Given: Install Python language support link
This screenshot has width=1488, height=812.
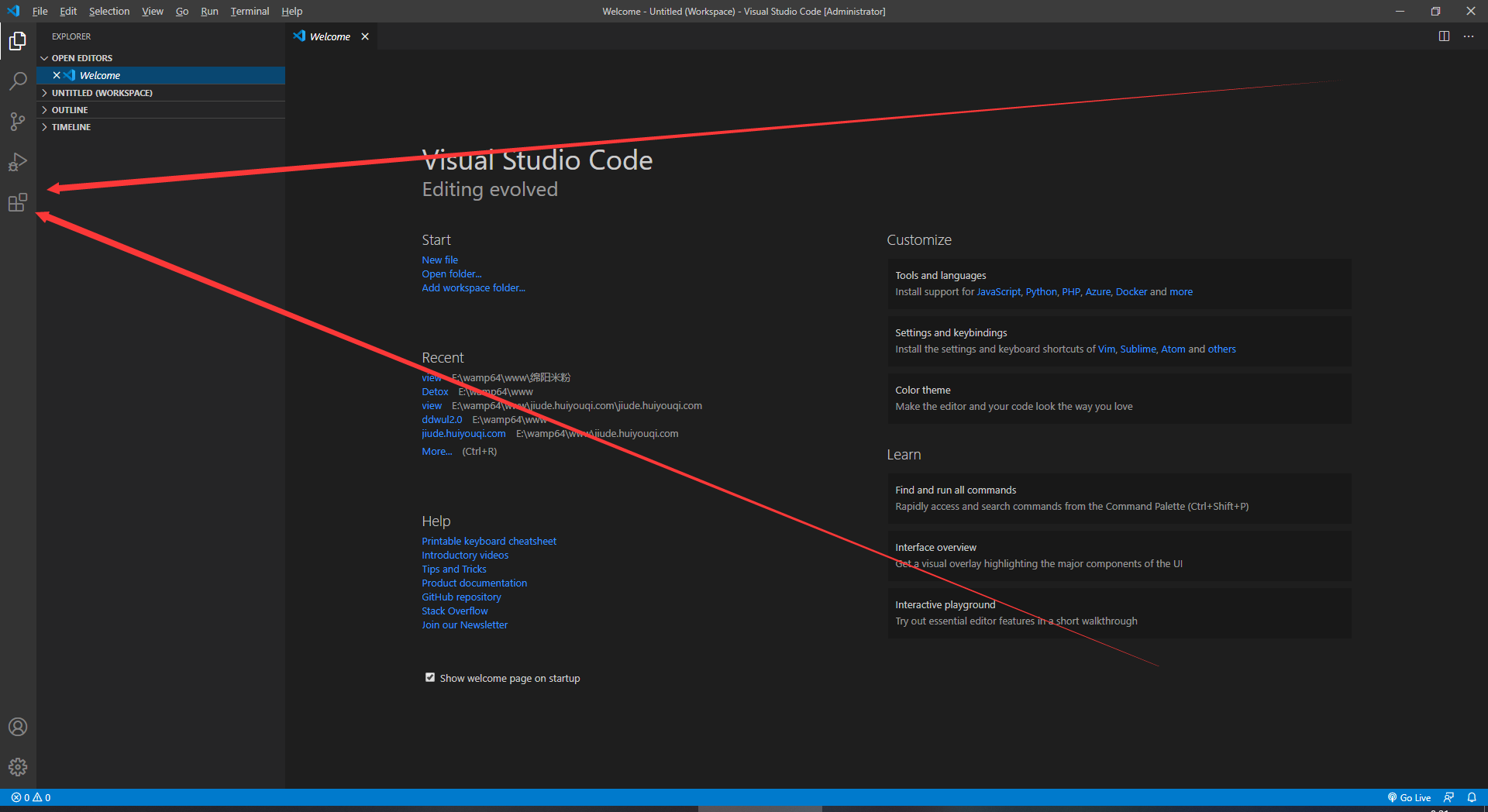Looking at the screenshot, I should (x=1041, y=291).
